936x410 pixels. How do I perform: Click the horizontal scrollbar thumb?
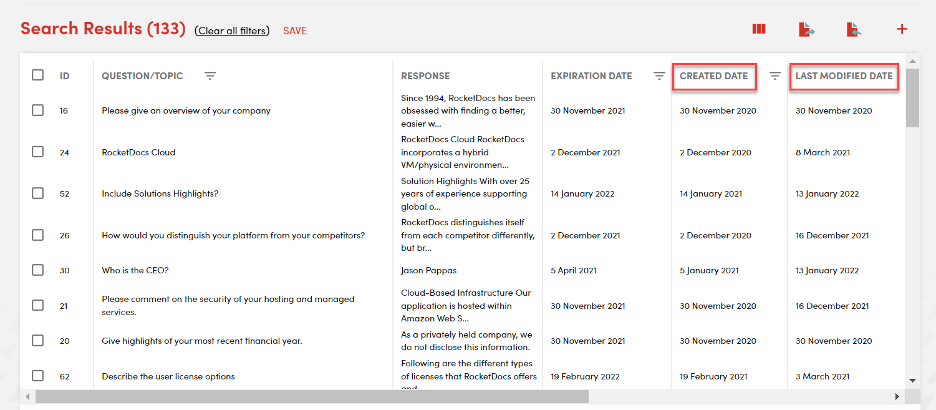pos(312,396)
